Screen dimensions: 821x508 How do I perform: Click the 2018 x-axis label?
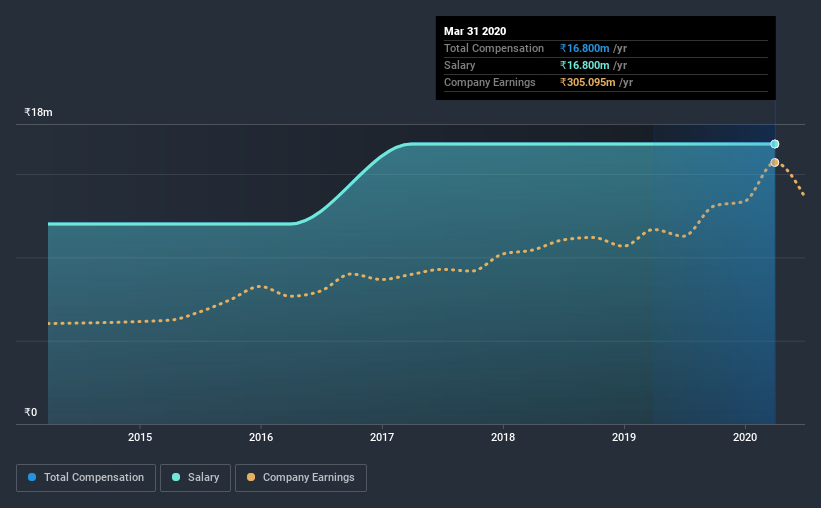point(503,437)
